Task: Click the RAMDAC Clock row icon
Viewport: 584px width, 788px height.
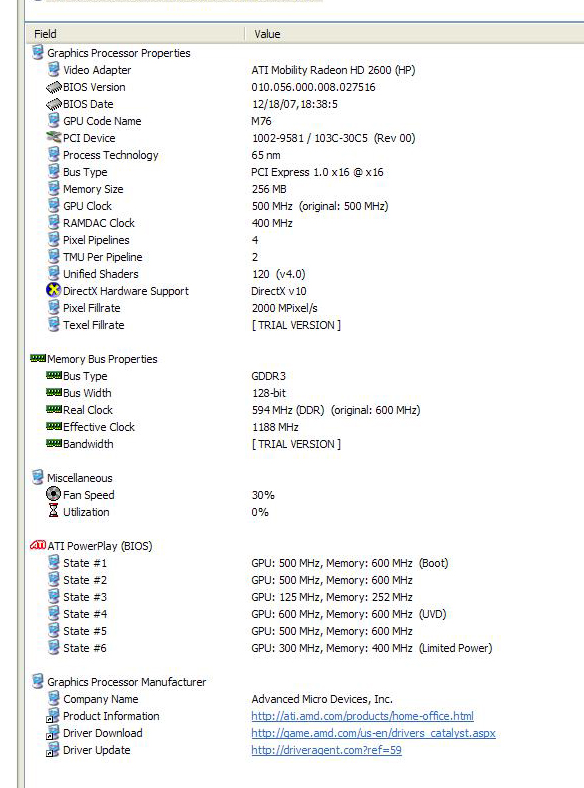Action: tap(54, 222)
